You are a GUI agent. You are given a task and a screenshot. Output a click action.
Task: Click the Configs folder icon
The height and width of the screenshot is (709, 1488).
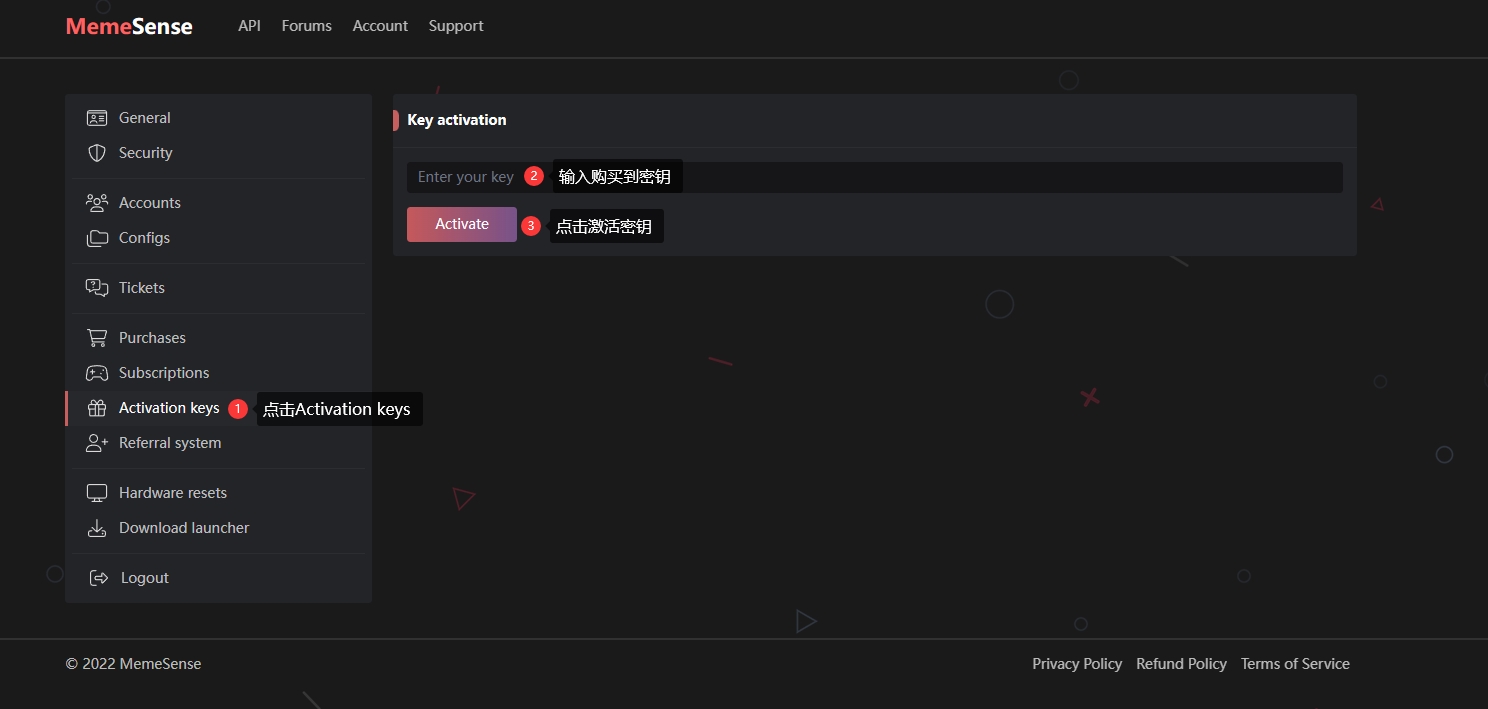pos(97,238)
